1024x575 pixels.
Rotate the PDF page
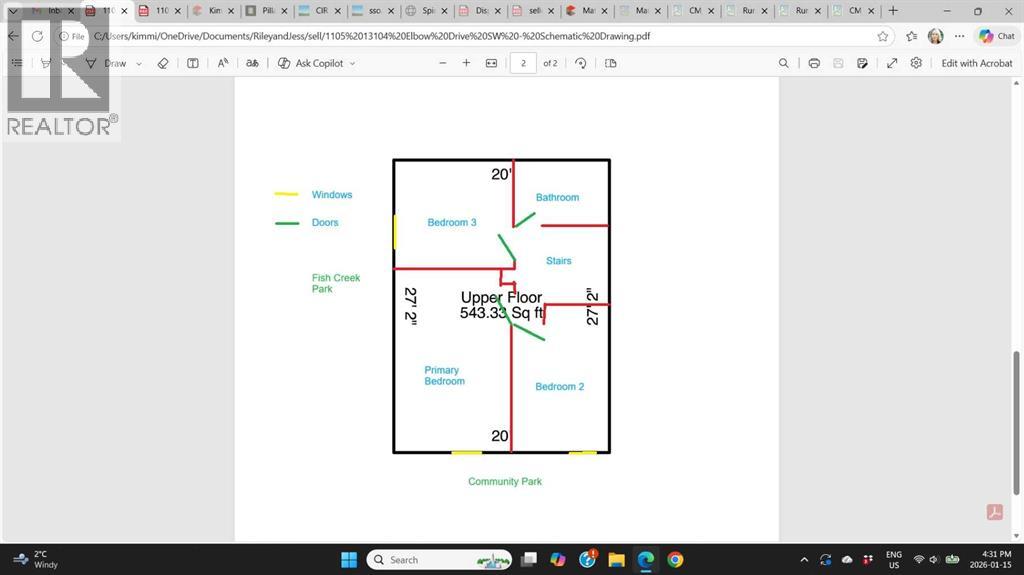tap(581, 63)
